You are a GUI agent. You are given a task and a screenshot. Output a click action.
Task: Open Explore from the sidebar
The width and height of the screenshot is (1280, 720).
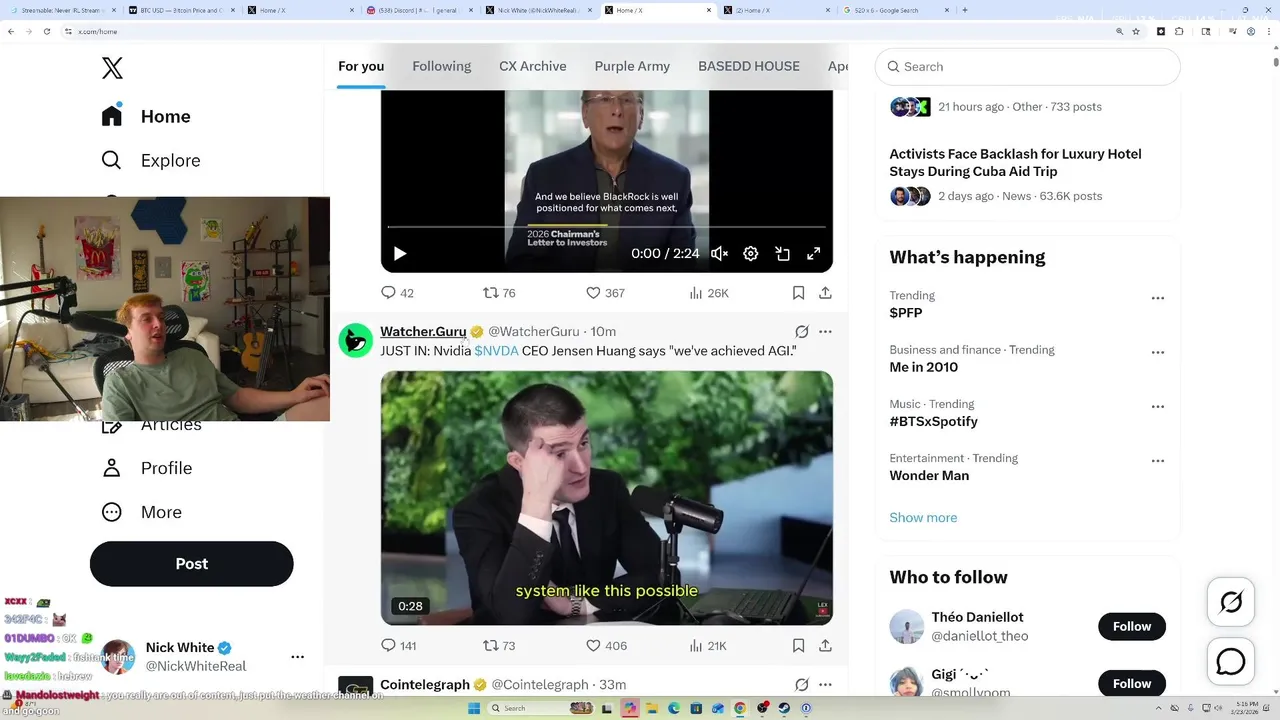(x=151, y=160)
